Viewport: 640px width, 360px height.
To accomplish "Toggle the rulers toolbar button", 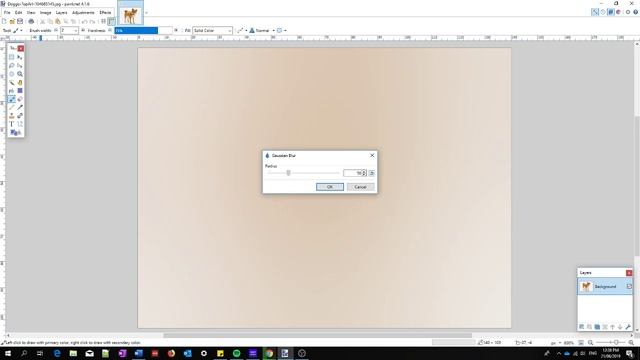I will tap(111, 21).
